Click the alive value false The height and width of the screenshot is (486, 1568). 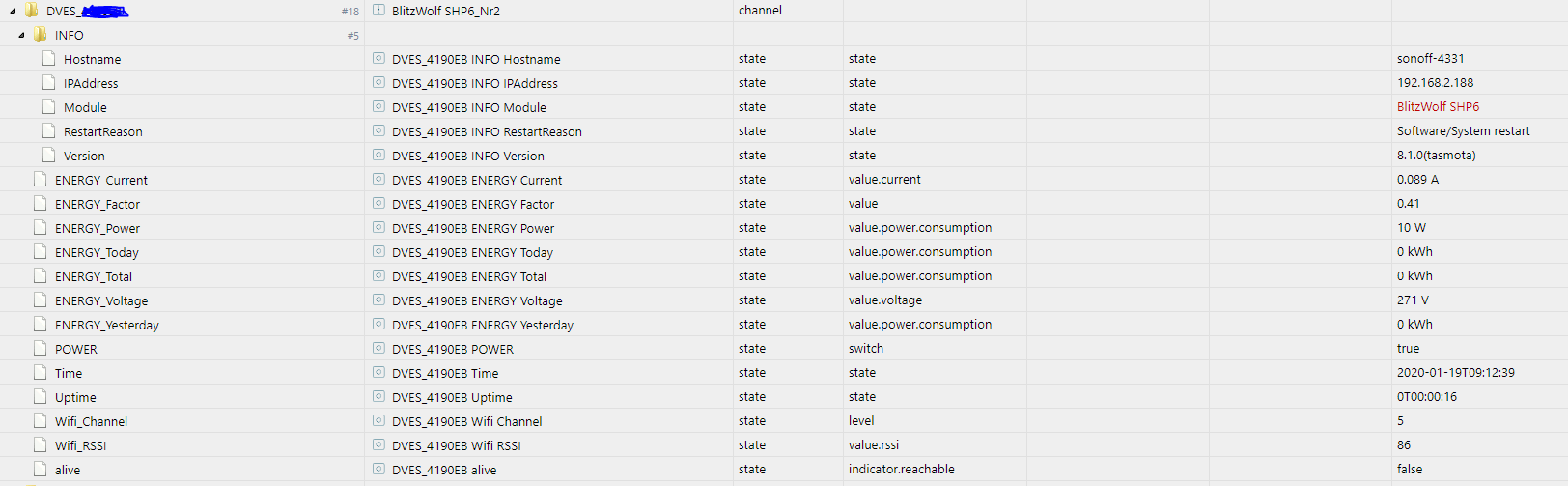pos(1410,470)
